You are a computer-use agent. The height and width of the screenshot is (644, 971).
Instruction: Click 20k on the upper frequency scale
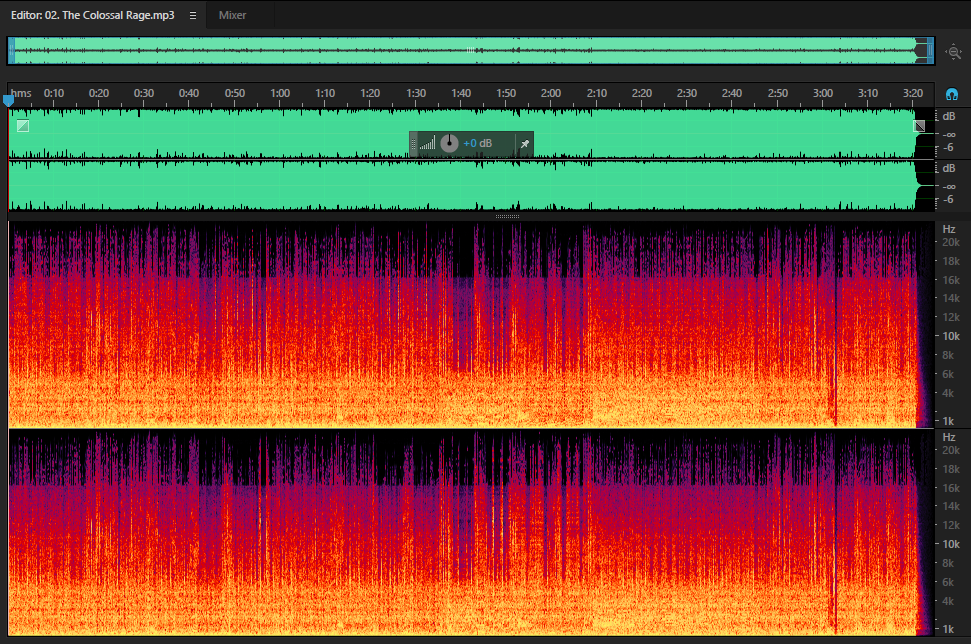[951, 242]
